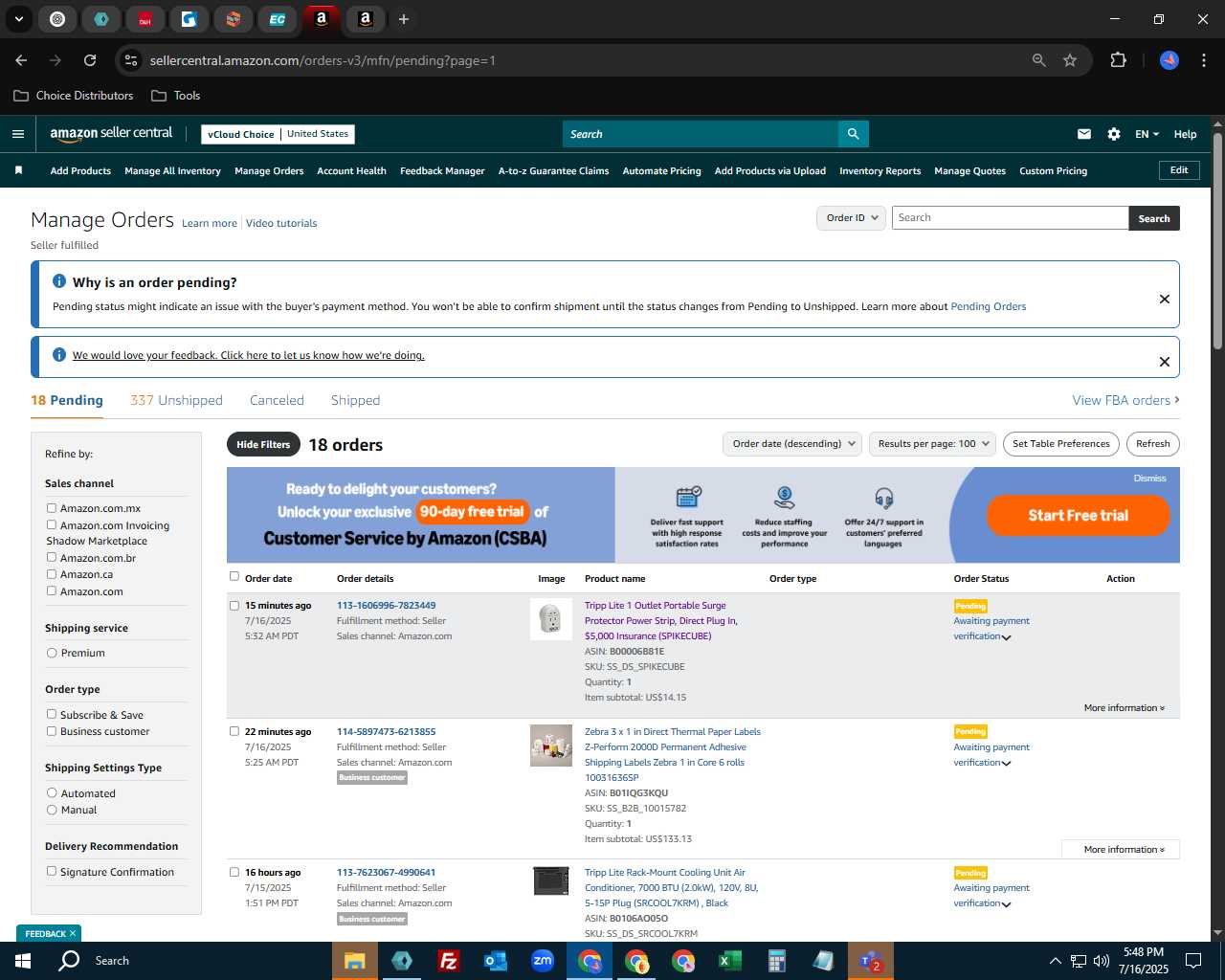Image resolution: width=1225 pixels, height=980 pixels.
Task: Expand More information for order 114-5897473-6213855
Action: point(1125,850)
